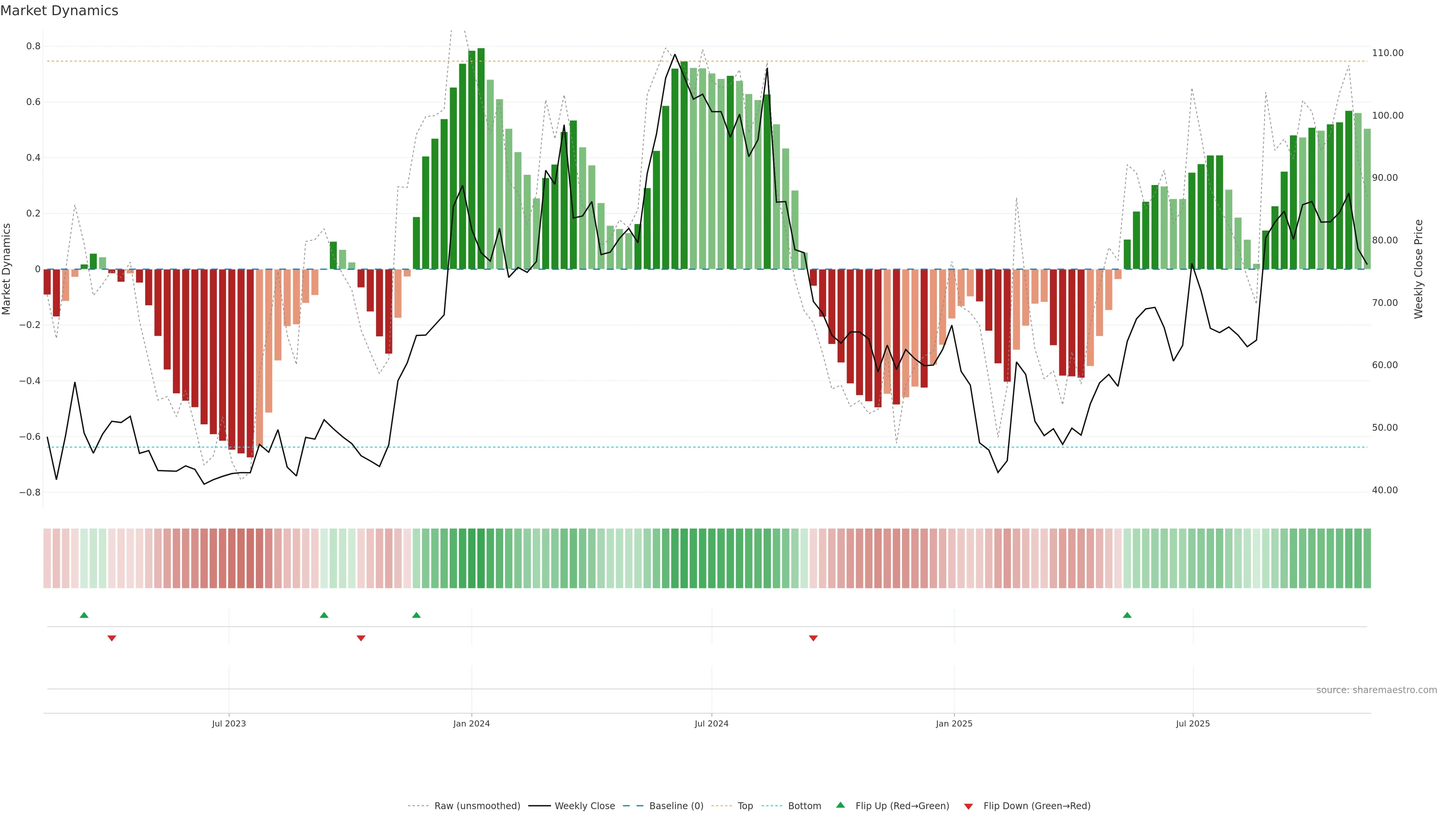Click the Jan 2024 x-axis label
Viewport: 1456px width, 819px height.
[x=471, y=723]
